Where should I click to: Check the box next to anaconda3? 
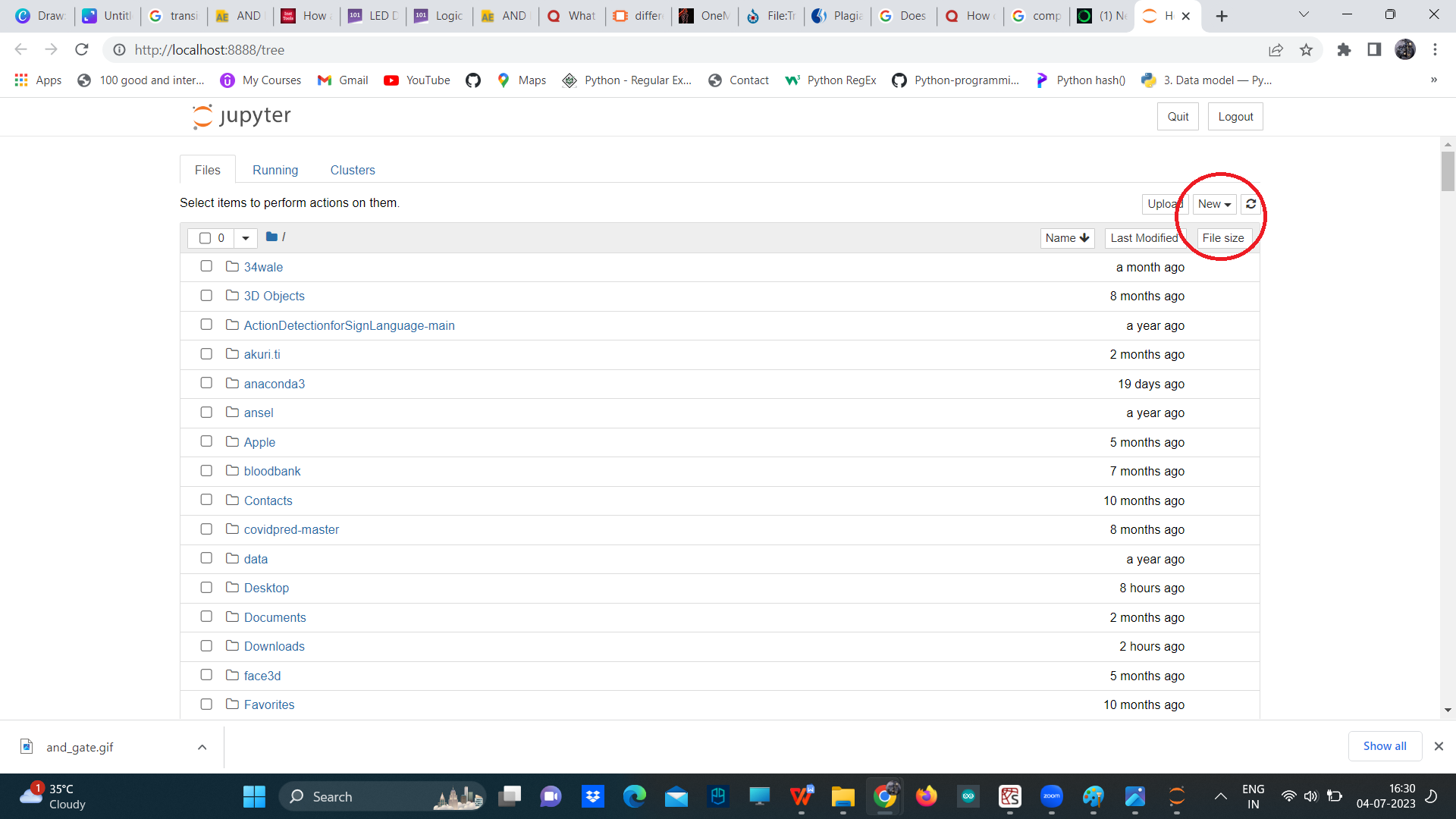[206, 383]
